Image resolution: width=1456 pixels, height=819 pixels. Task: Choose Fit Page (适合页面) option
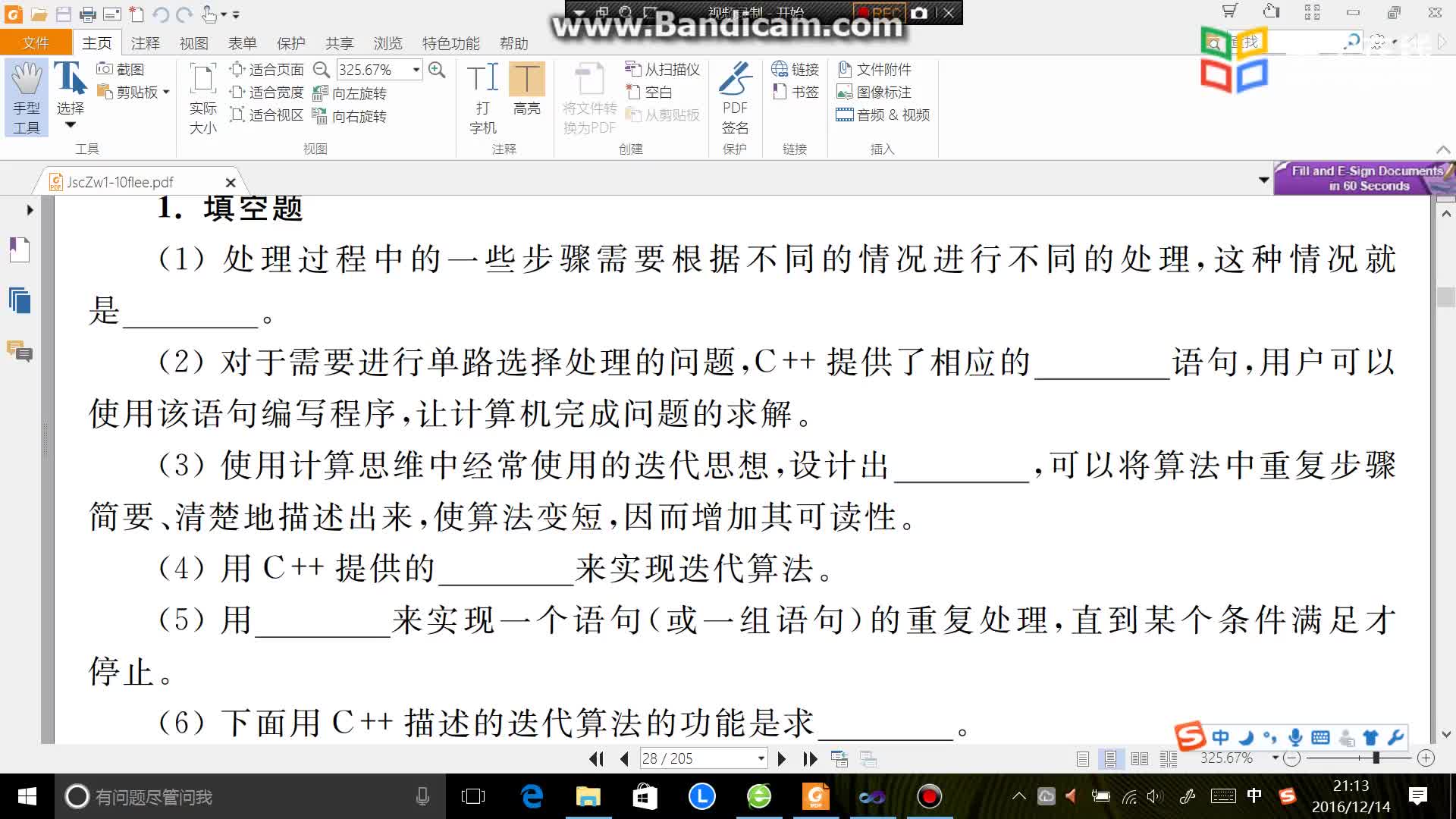click(x=267, y=70)
